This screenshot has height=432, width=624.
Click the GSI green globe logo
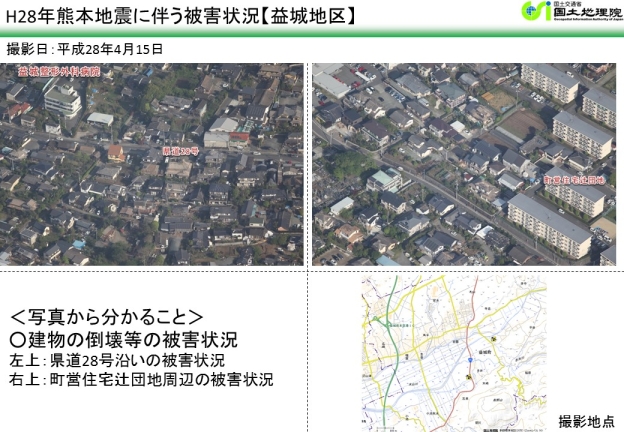coord(536,11)
